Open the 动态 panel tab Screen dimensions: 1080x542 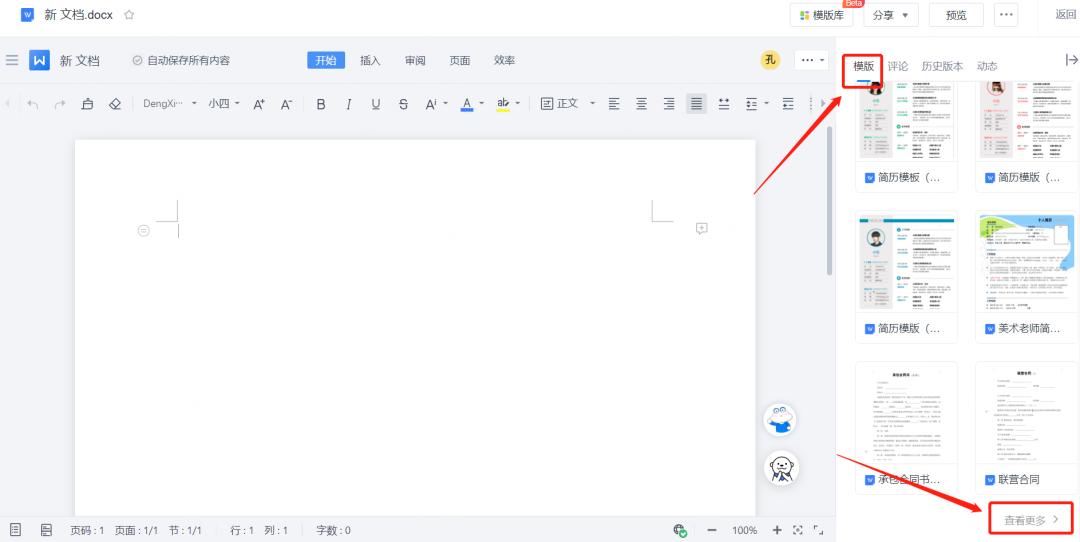[x=987, y=66]
